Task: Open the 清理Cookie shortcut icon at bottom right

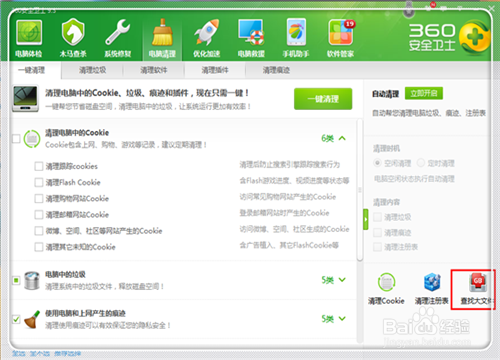Action: [x=386, y=282]
